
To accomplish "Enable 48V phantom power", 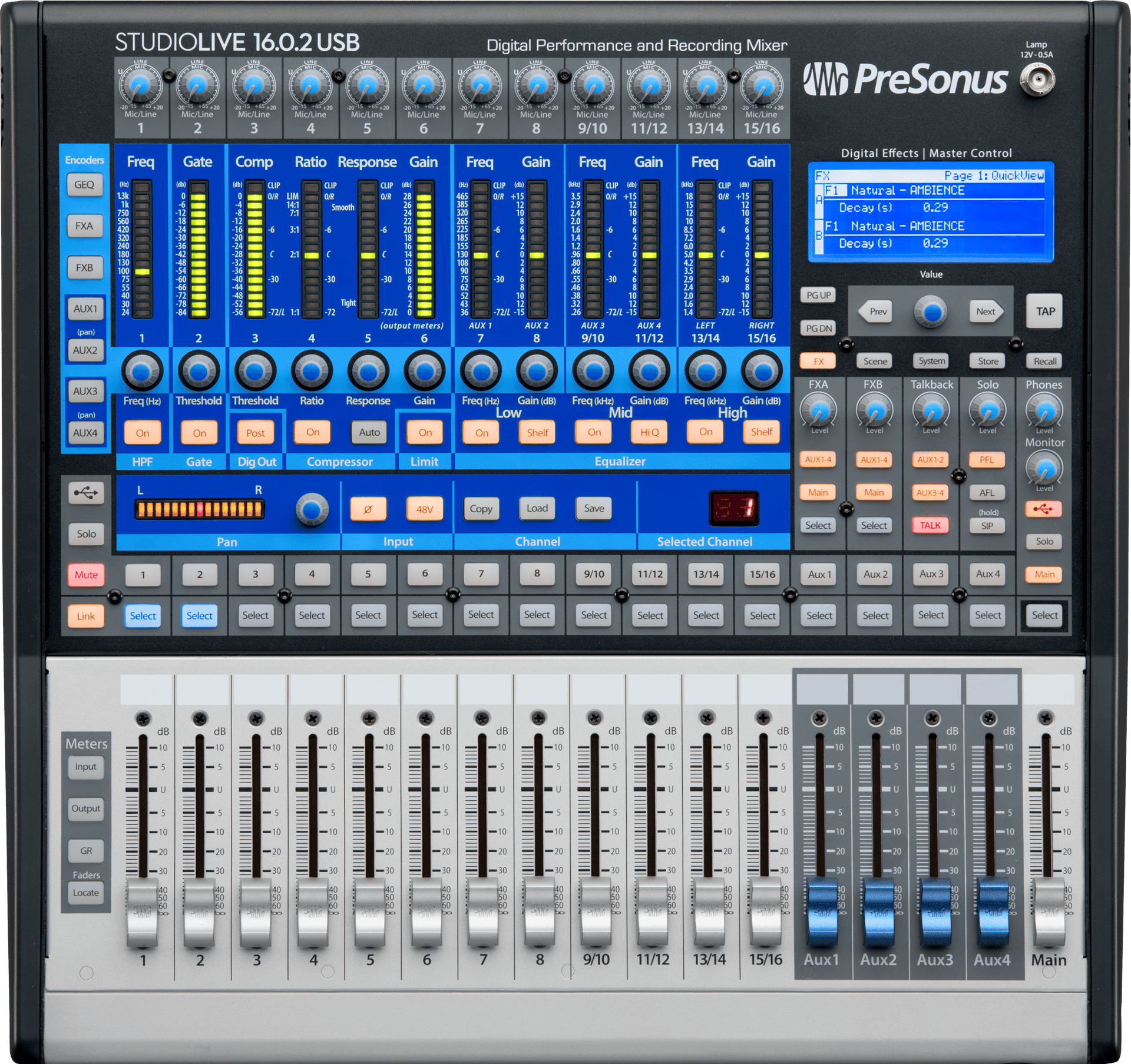I will [425, 509].
